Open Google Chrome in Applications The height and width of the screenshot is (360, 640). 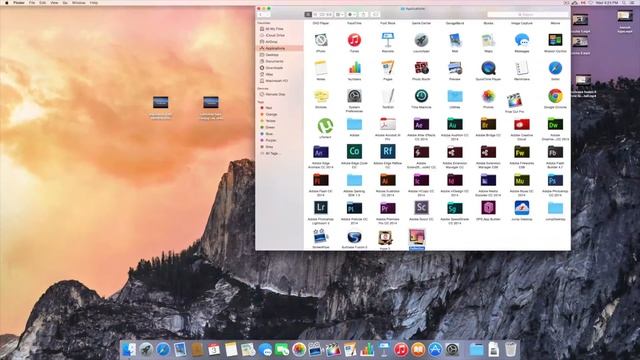[555, 96]
